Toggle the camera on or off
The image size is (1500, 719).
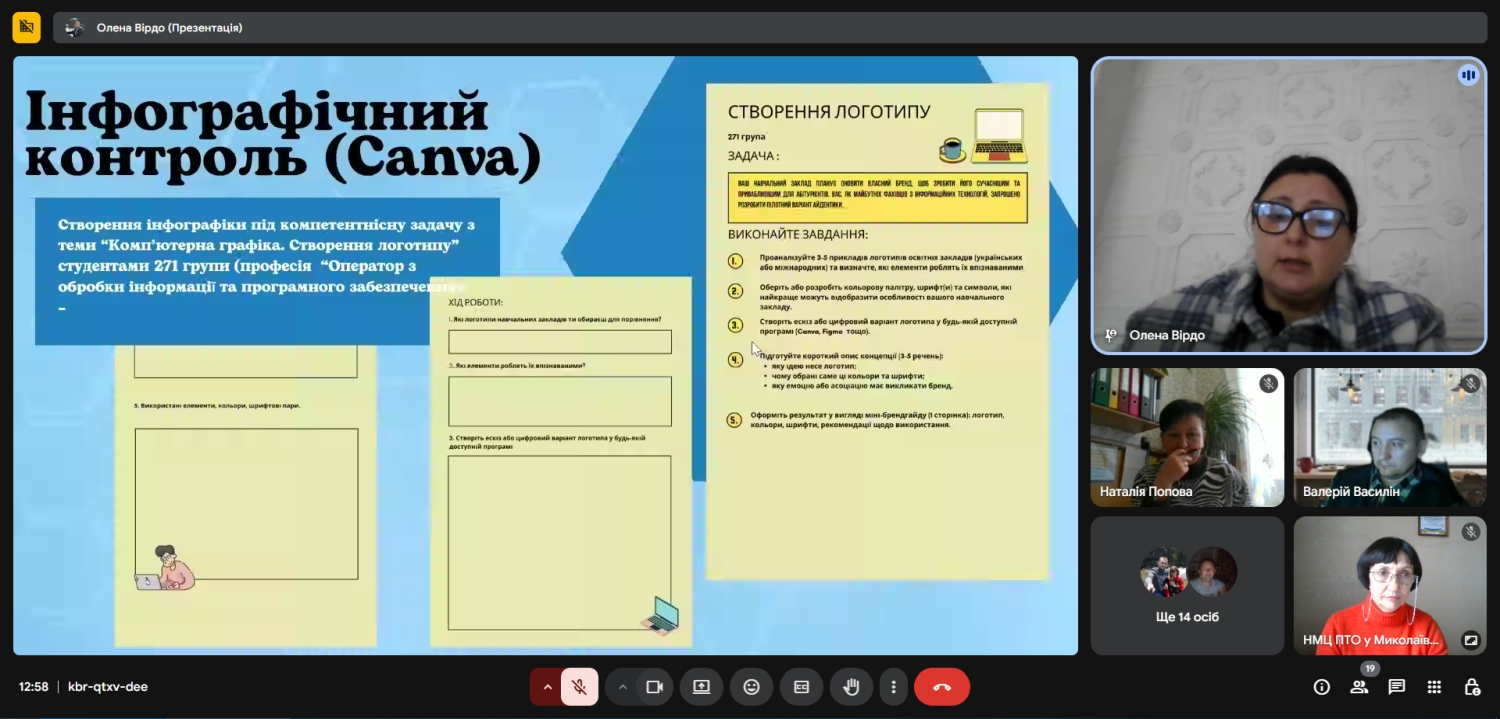[x=655, y=687]
